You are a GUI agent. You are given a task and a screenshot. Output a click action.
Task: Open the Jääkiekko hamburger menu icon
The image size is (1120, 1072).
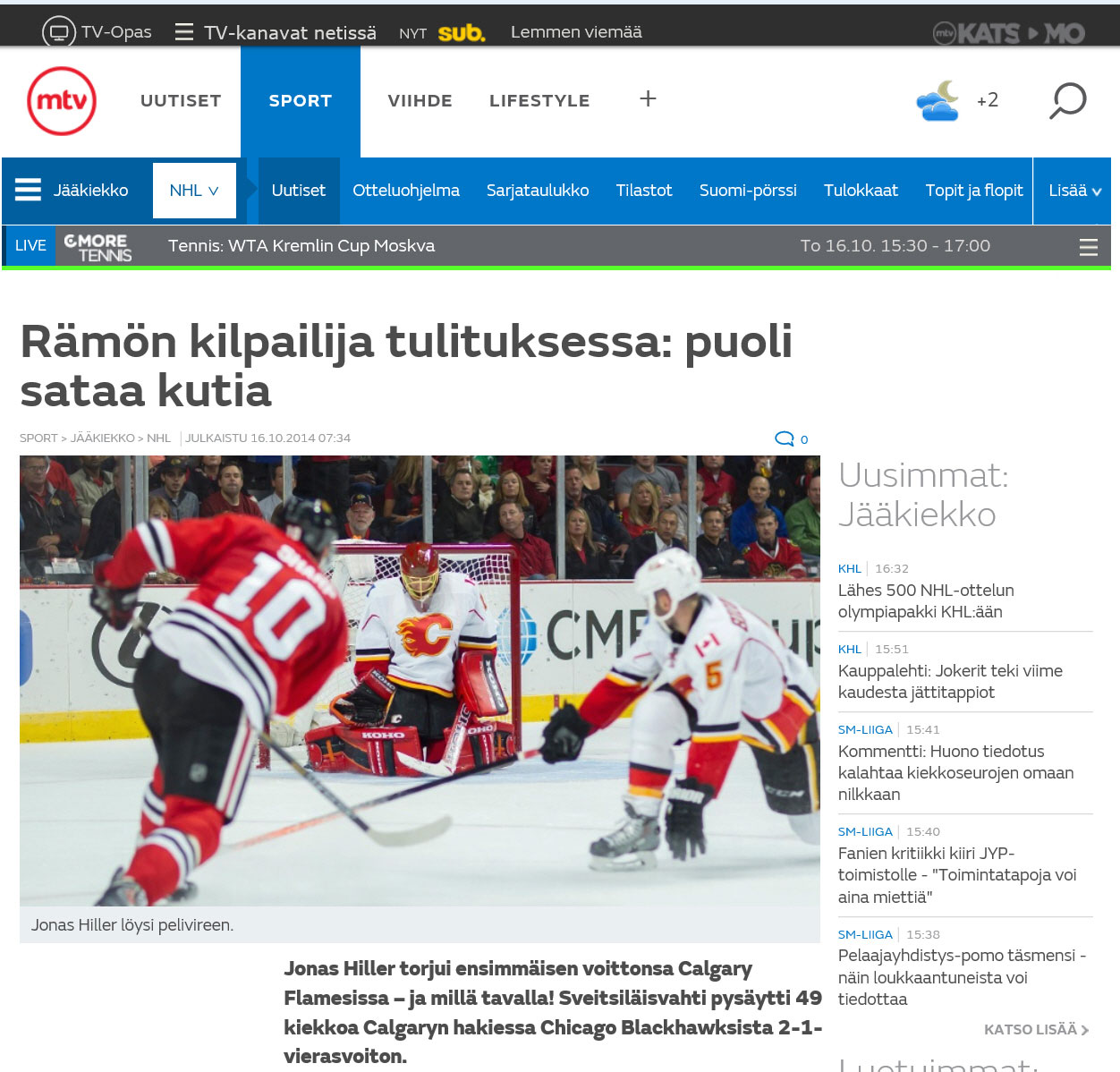[28, 190]
